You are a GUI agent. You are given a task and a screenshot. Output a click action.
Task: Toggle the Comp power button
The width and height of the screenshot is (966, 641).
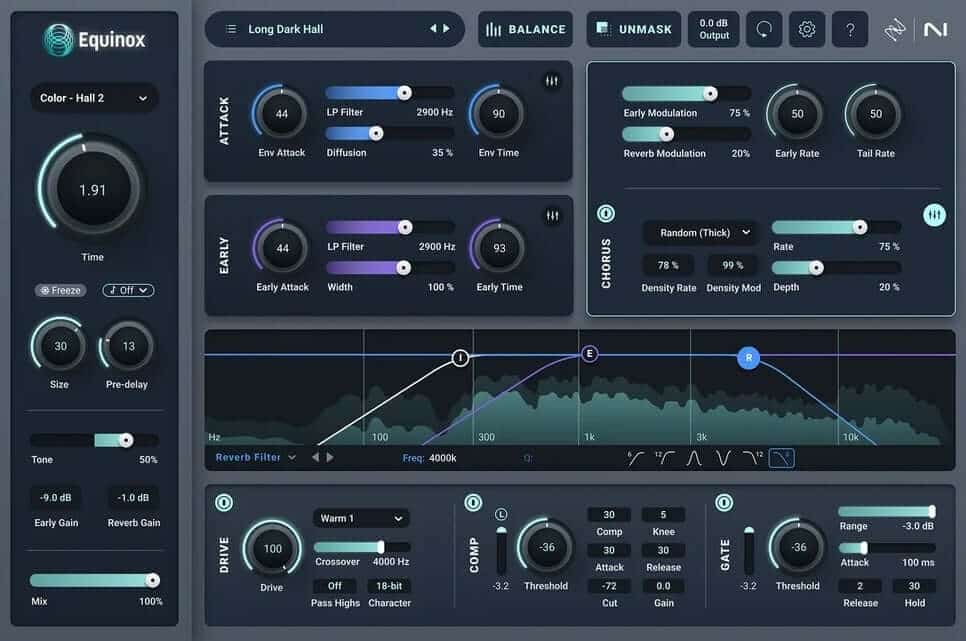tap(473, 503)
